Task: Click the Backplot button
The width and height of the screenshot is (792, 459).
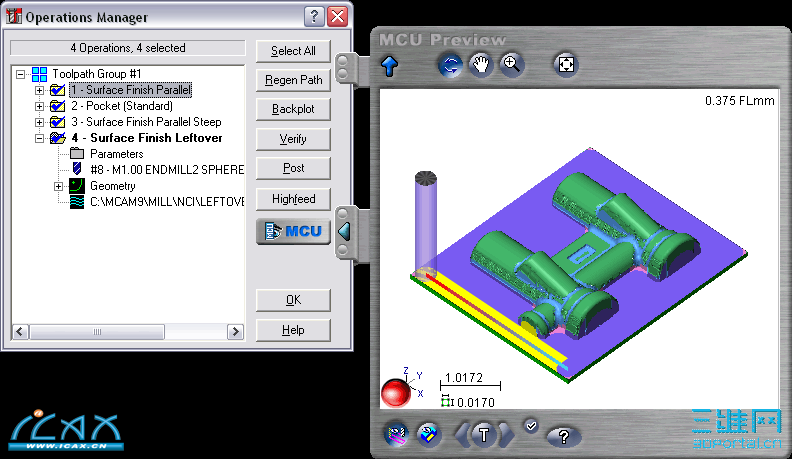Action: (x=293, y=109)
